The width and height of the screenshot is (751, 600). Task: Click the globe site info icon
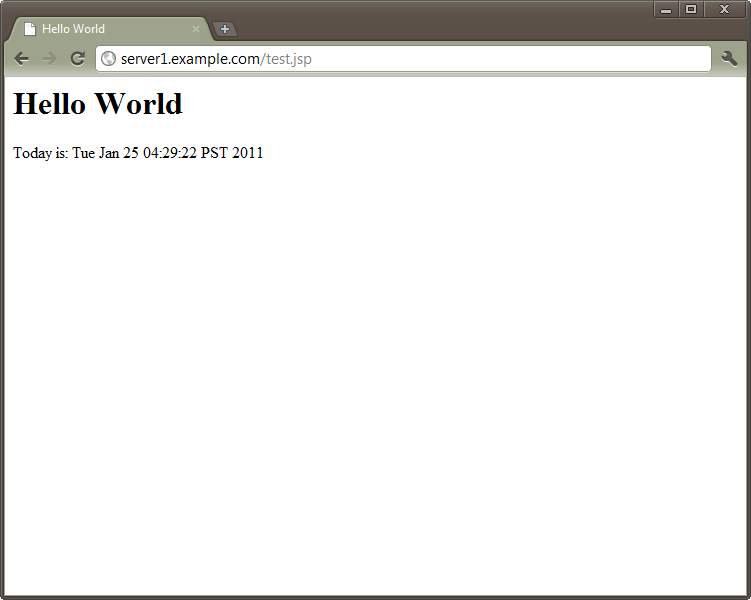[109, 58]
